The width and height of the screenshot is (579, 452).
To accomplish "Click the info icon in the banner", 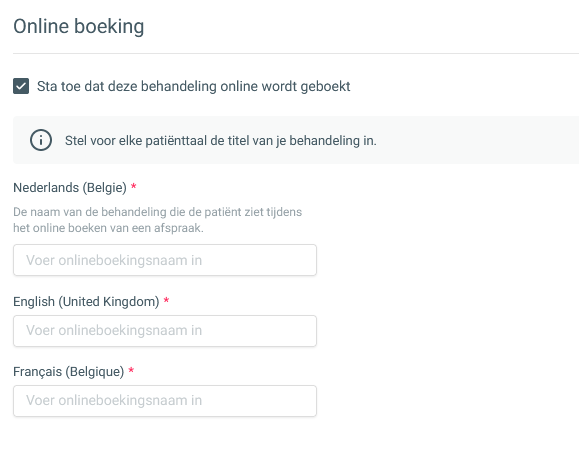I will point(41,140).
